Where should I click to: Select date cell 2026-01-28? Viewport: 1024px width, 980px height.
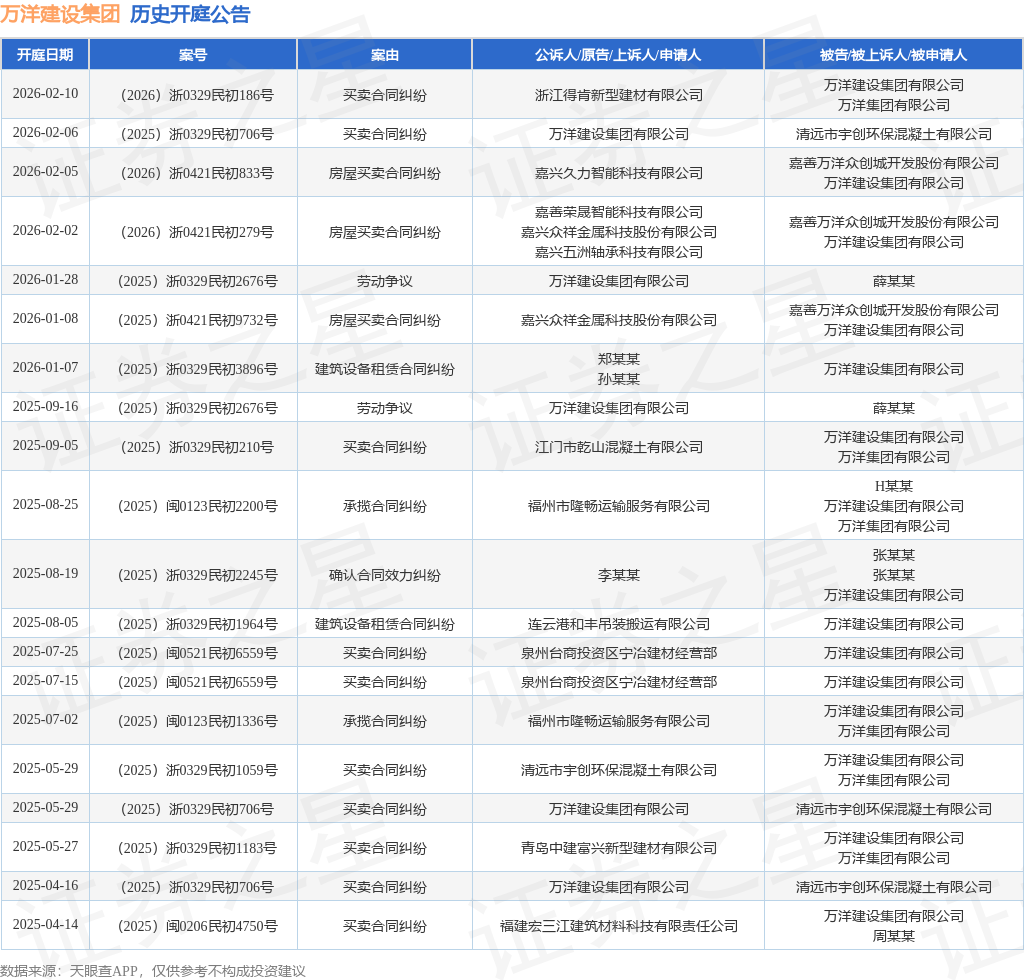[x=45, y=279]
